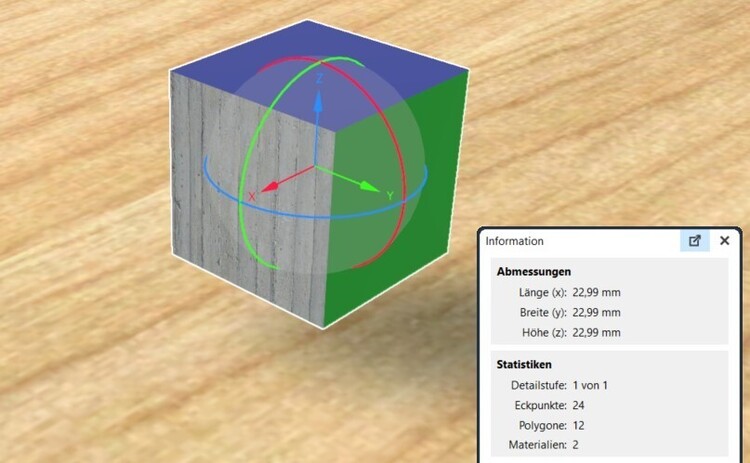
Task: Select the Detailstufe value 1 von 1
Action: [x=590, y=385]
